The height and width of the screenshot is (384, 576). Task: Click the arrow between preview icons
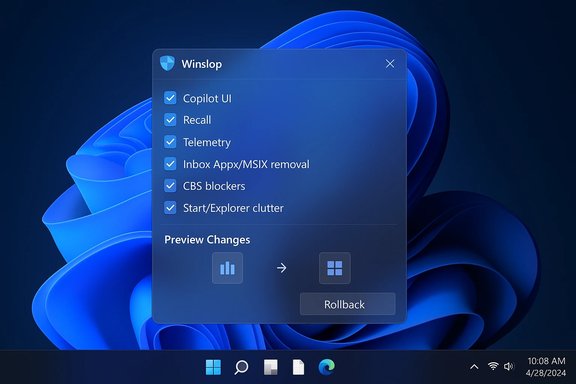(282, 268)
